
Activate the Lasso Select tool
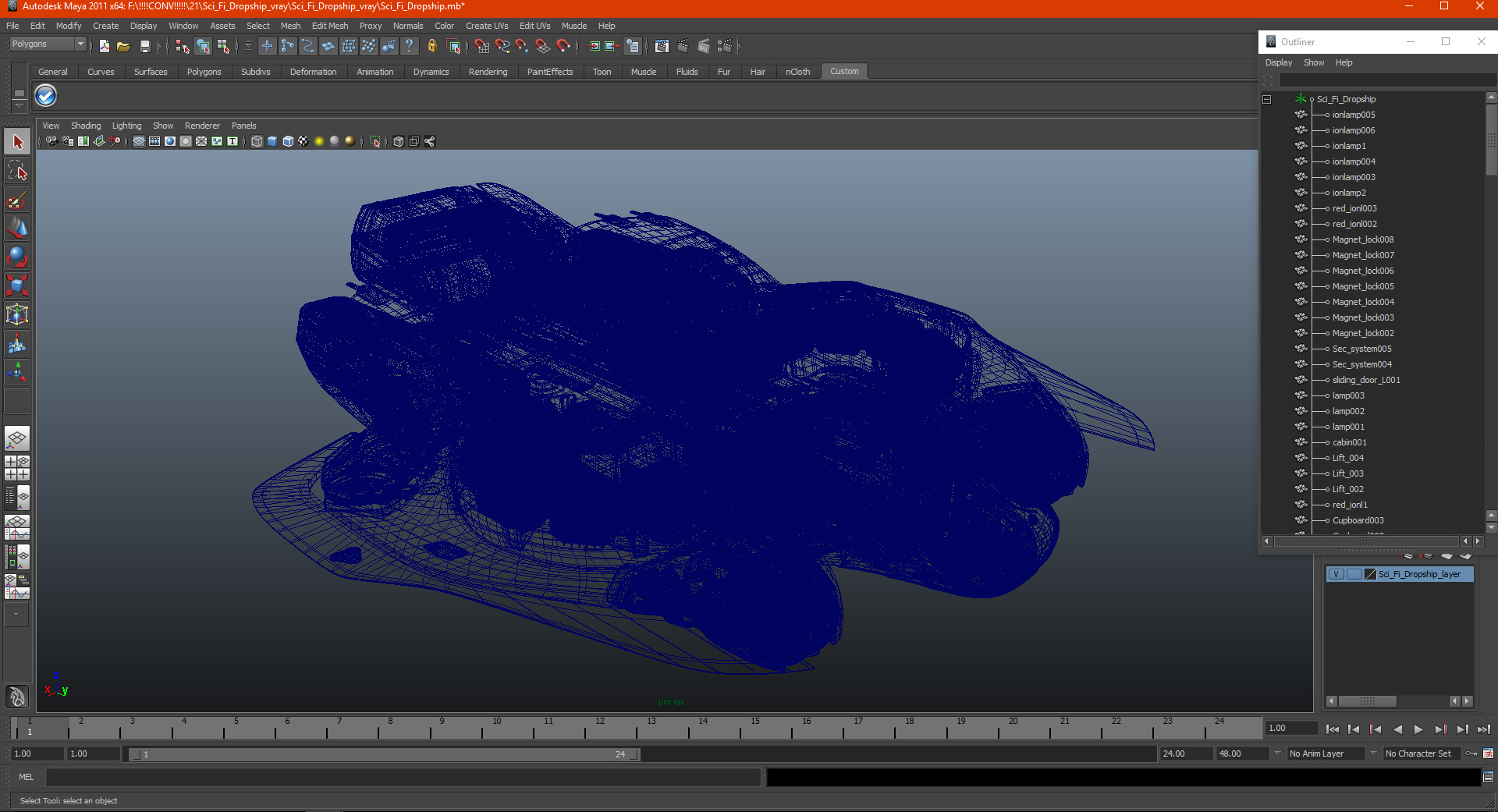click(17, 171)
